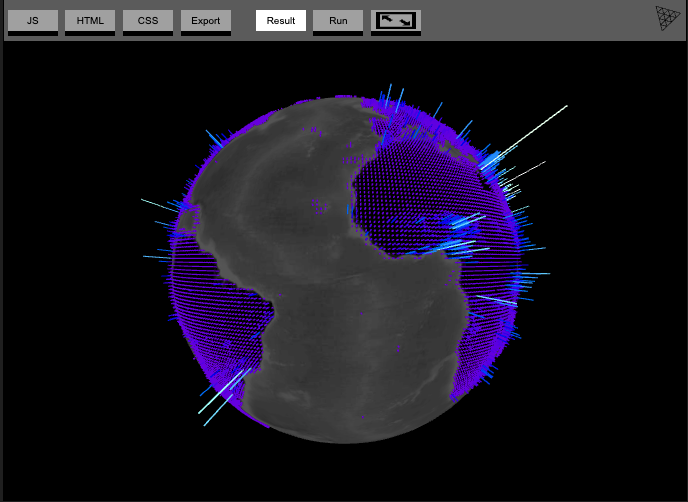
Task: Click the triangular mesh logo icon
Action: 668,18
